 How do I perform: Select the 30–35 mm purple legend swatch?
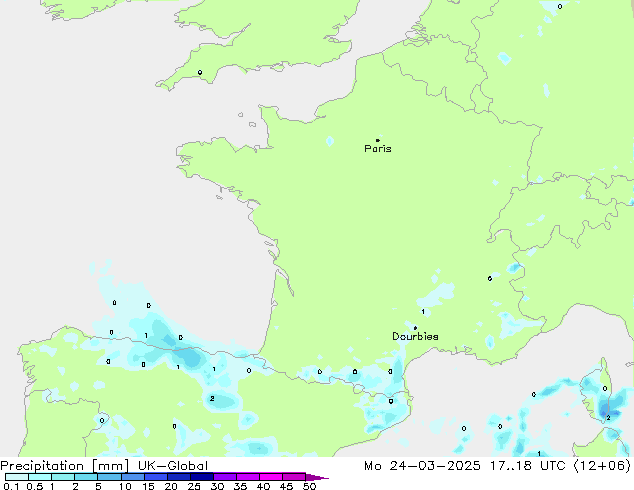(x=224, y=477)
